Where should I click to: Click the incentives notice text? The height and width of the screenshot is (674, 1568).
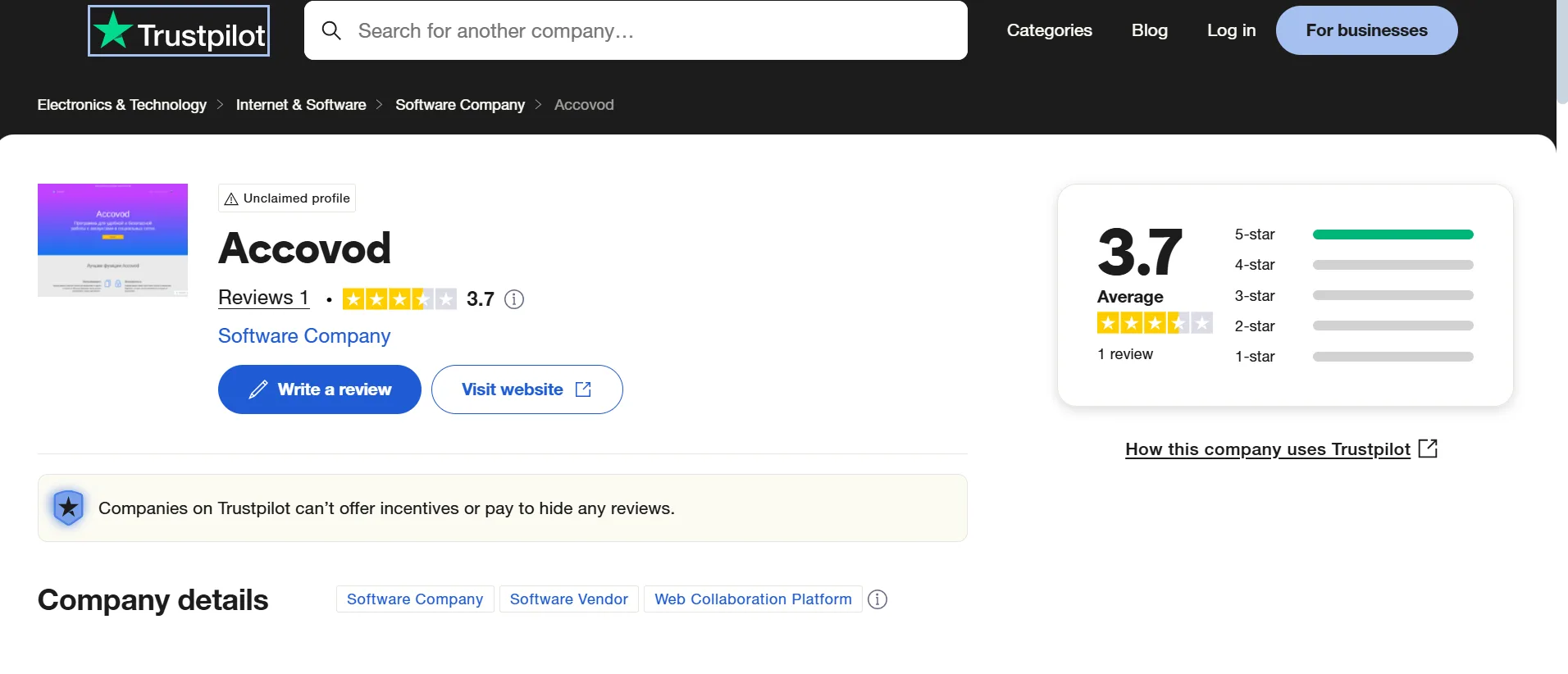tap(386, 508)
